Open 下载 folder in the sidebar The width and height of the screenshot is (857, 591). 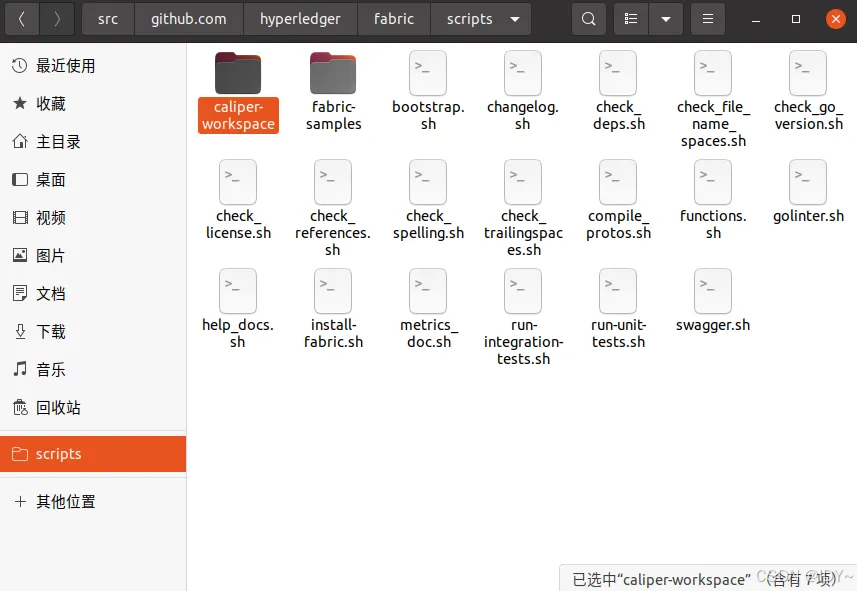pos(51,332)
